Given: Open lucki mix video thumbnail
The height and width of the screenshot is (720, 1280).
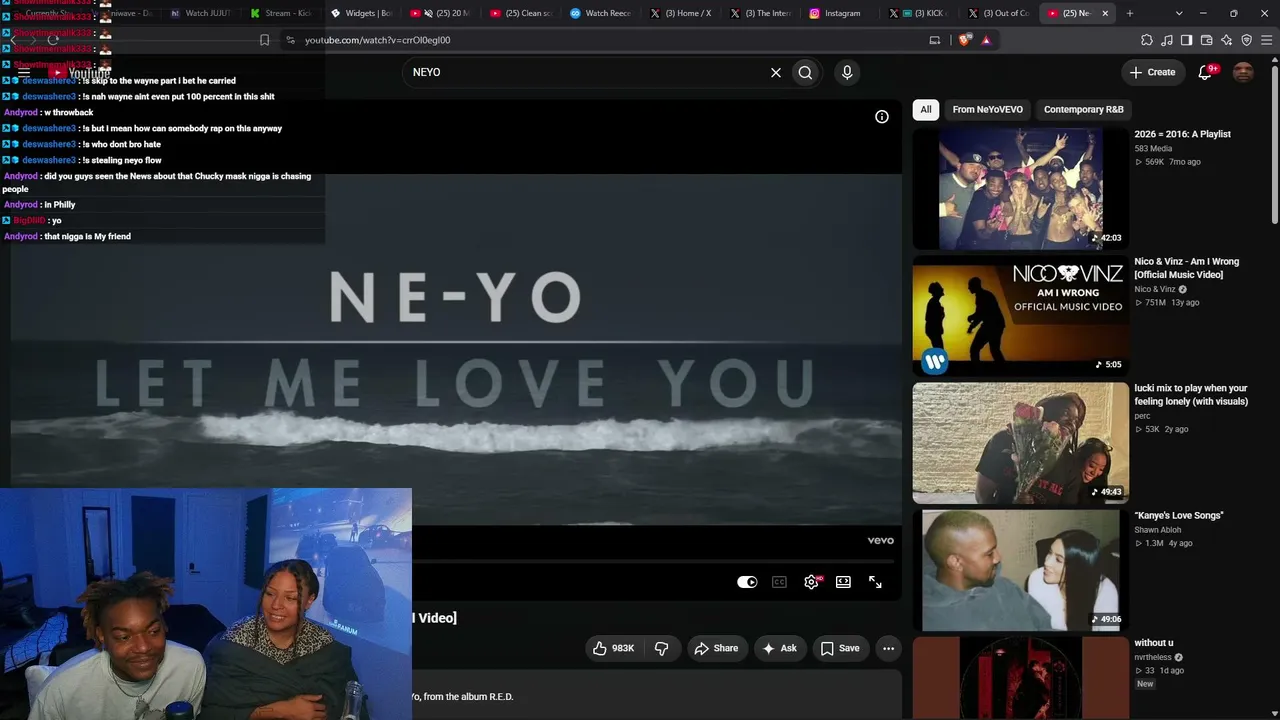Looking at the screenshot, I should 1020,442.
